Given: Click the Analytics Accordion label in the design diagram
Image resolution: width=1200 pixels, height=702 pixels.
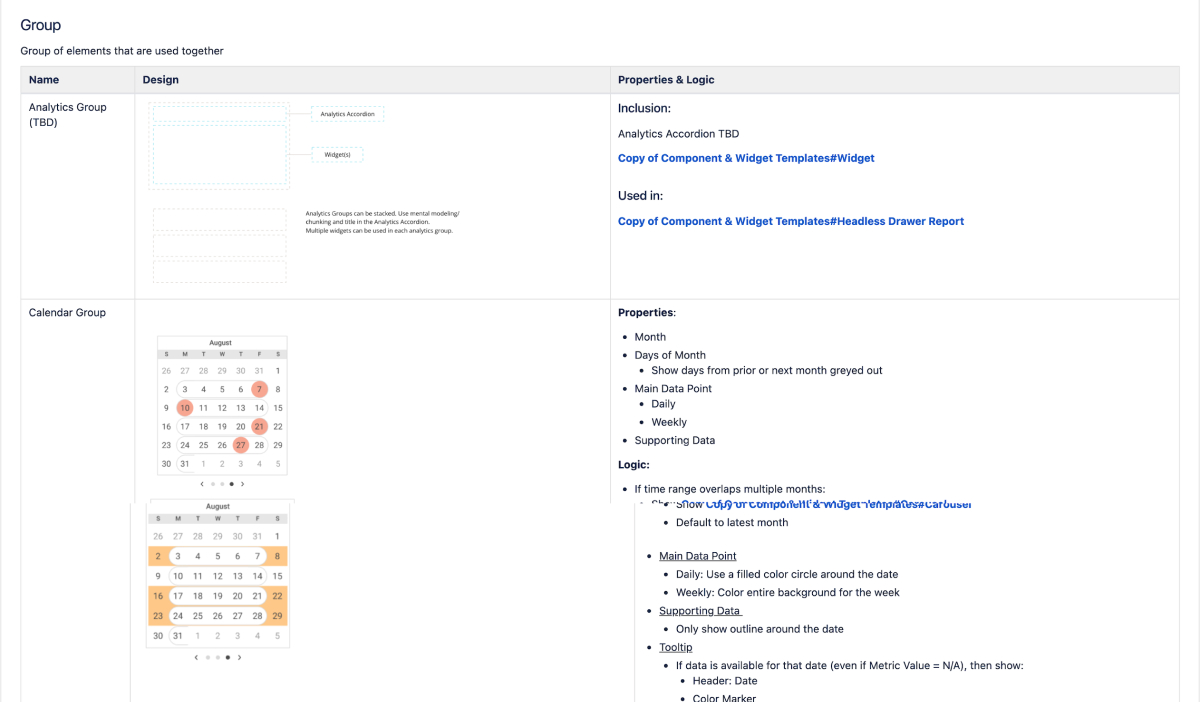Looking at the screenshot, I should [347, 114].
